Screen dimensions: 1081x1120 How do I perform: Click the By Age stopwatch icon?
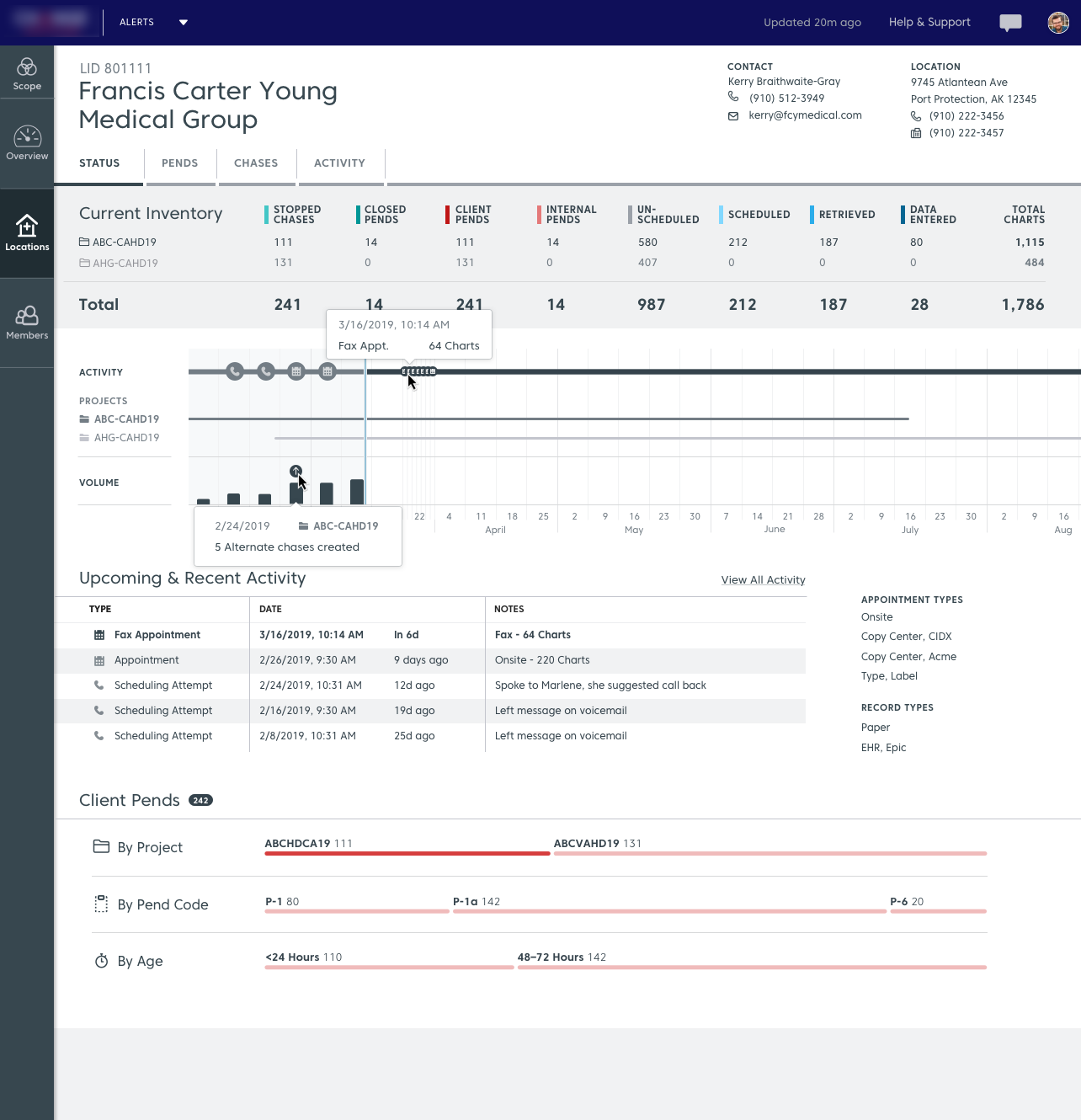tap(101, 961)
